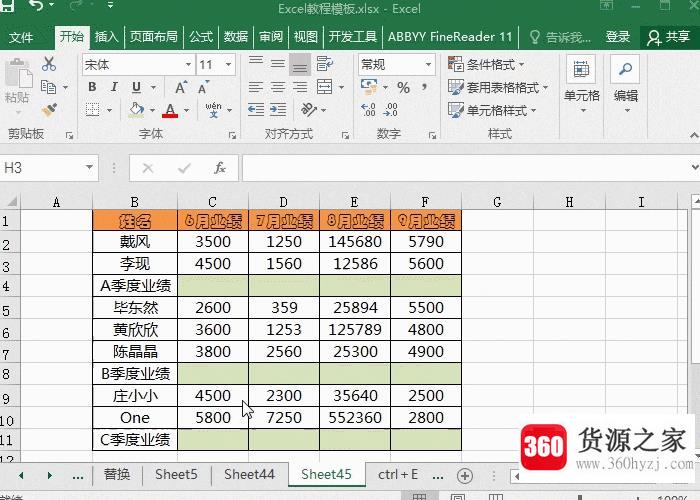Apply fill color bucket
The height and width of the screenshot is (500, 700).
(x=137, y=110)
